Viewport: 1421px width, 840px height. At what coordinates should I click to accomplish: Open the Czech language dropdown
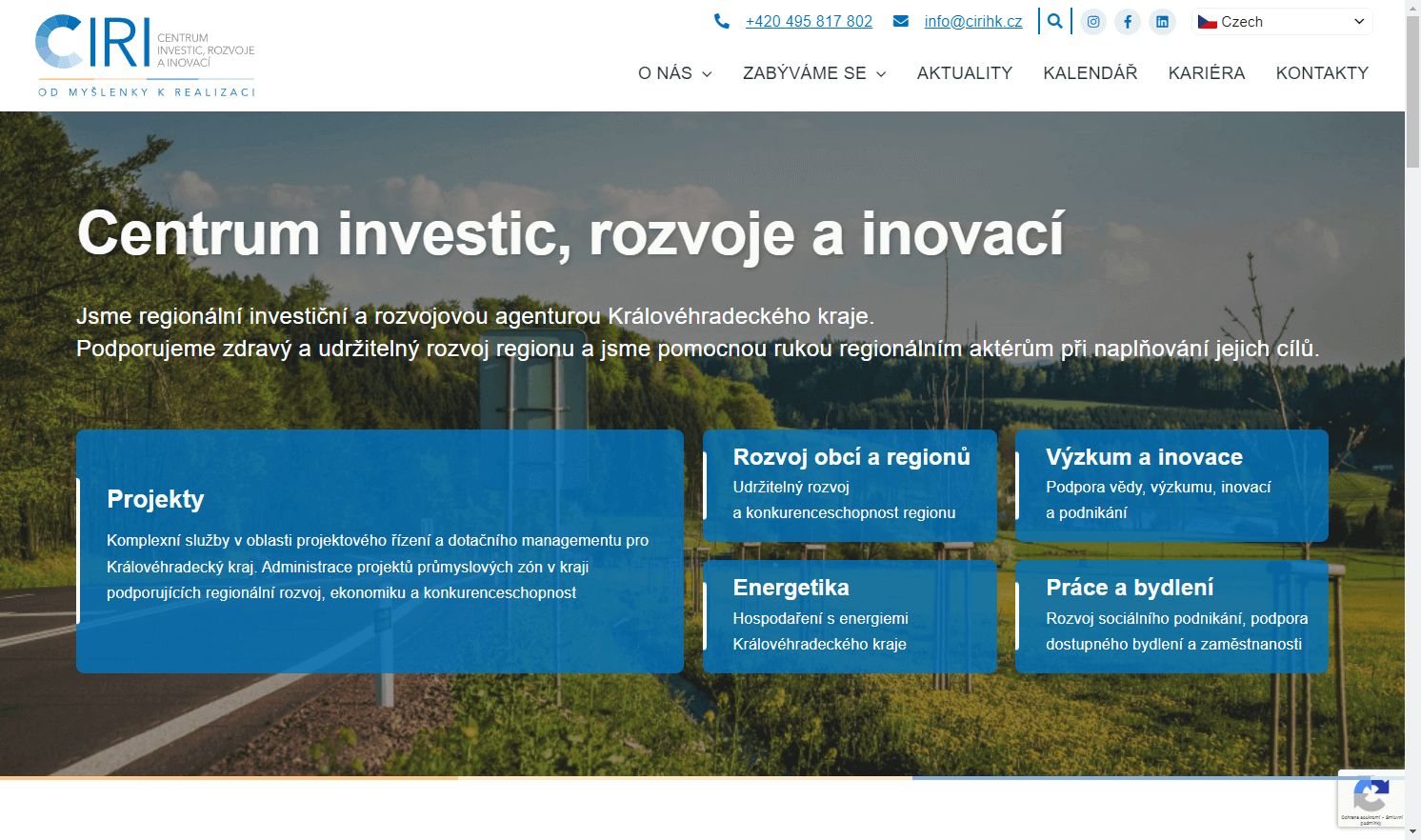point(1281,22)
